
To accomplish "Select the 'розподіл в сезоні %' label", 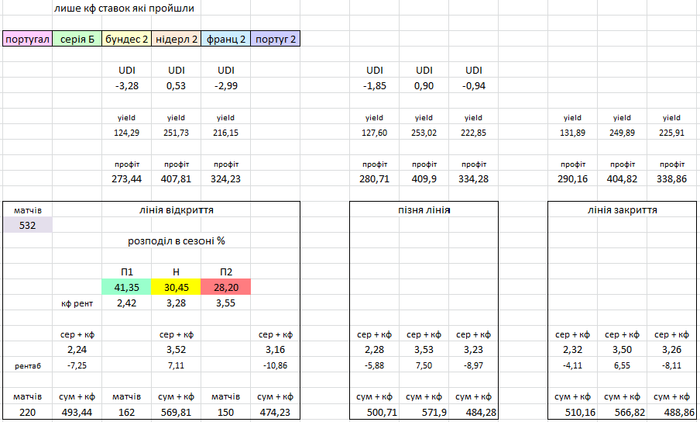I will coord(176,241).
